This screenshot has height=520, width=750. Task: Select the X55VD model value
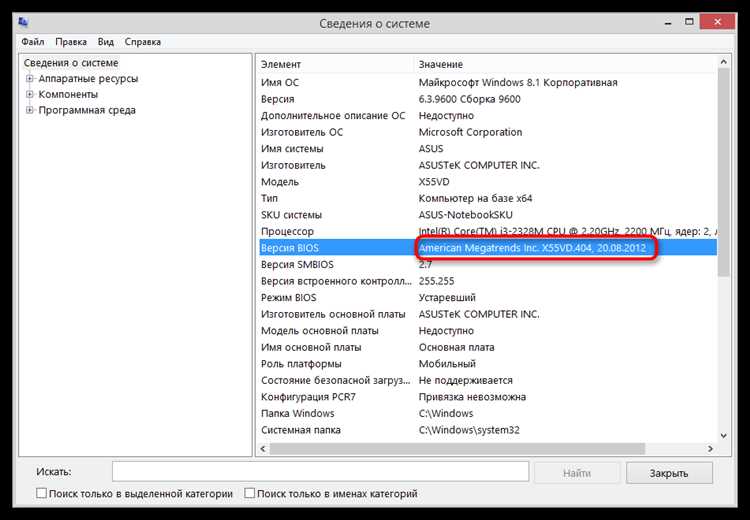click(434, 182)
